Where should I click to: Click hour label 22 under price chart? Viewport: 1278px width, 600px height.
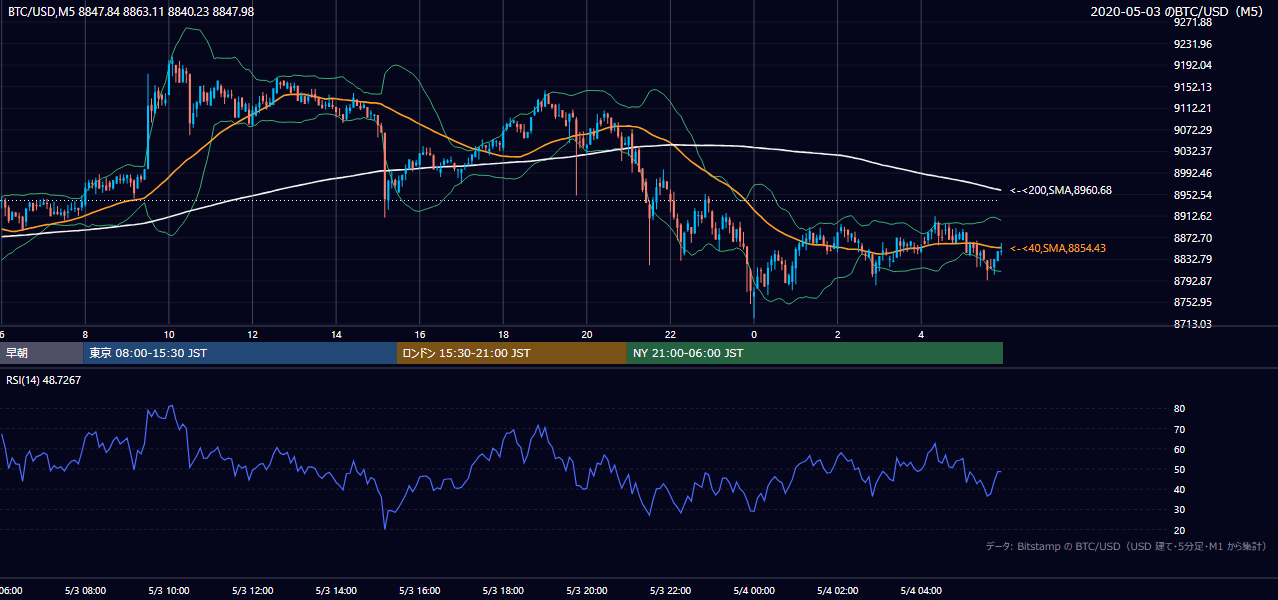click(x=670, y=335)
